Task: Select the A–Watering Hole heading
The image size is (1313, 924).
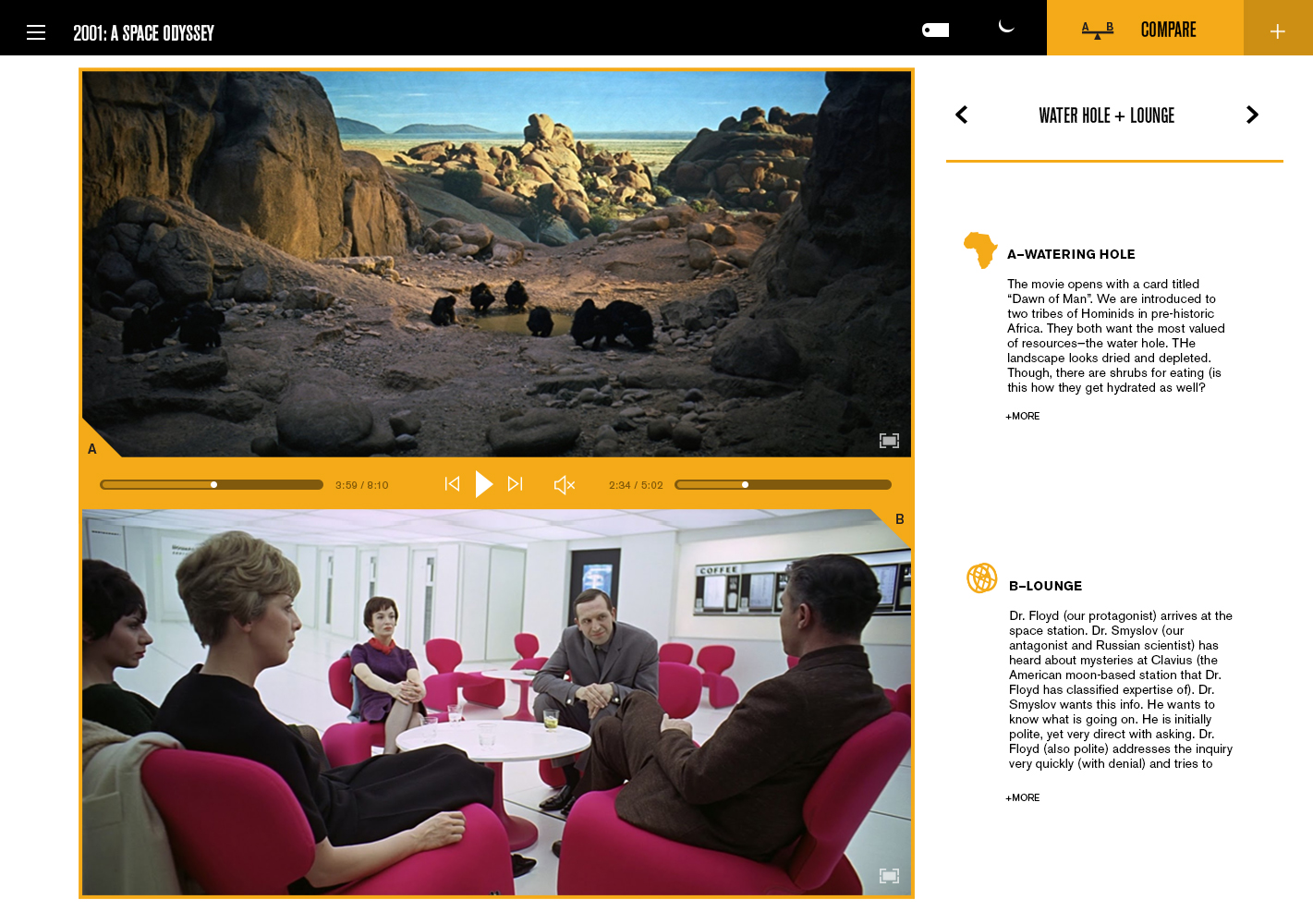Action: pos(1071,254)
